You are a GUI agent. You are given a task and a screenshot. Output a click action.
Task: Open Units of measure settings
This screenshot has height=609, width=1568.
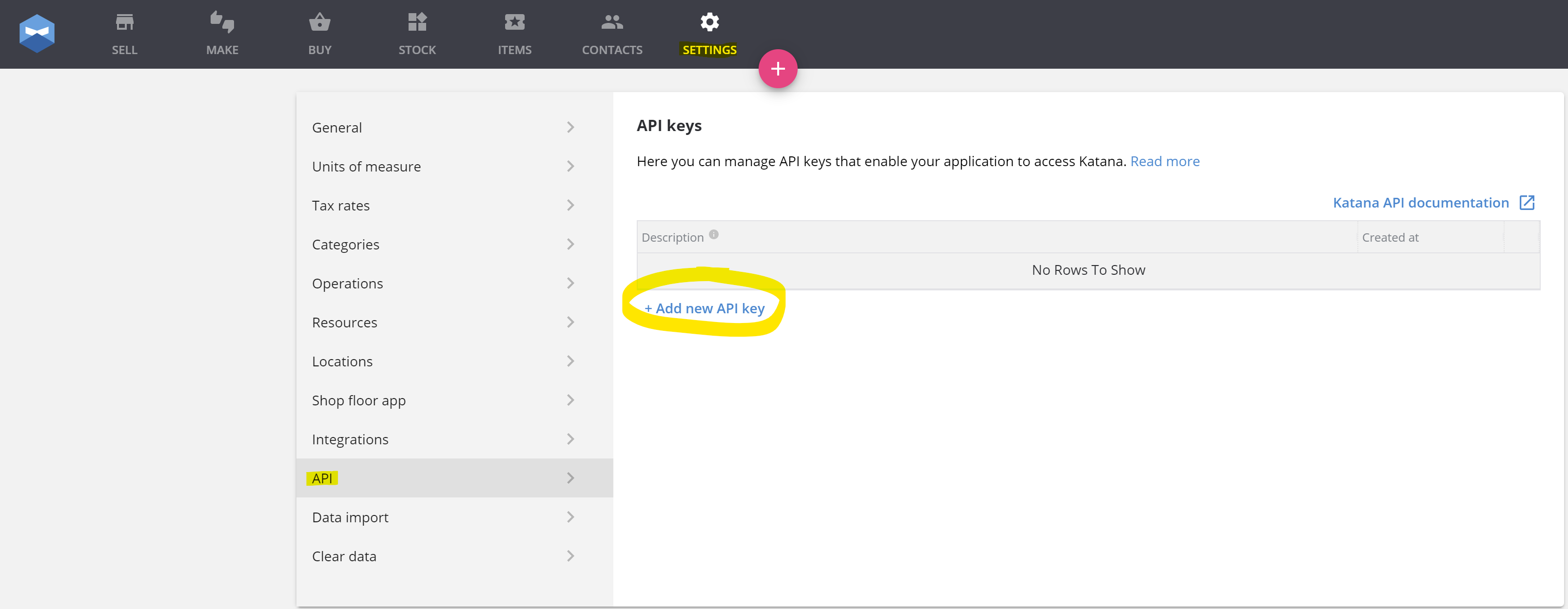(455, 166)
